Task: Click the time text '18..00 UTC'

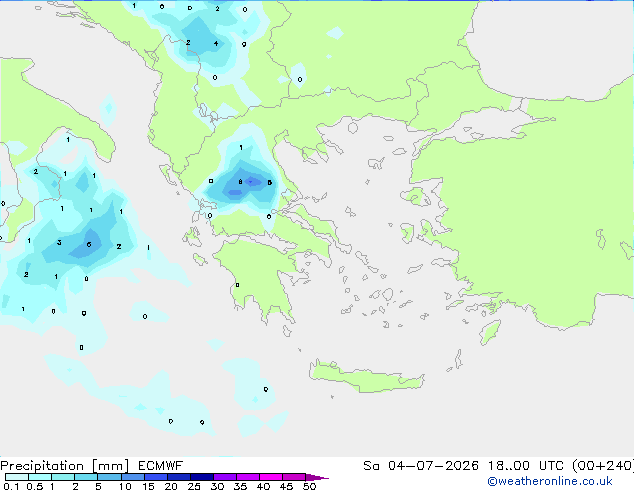Action: click(x=527, y=466)
